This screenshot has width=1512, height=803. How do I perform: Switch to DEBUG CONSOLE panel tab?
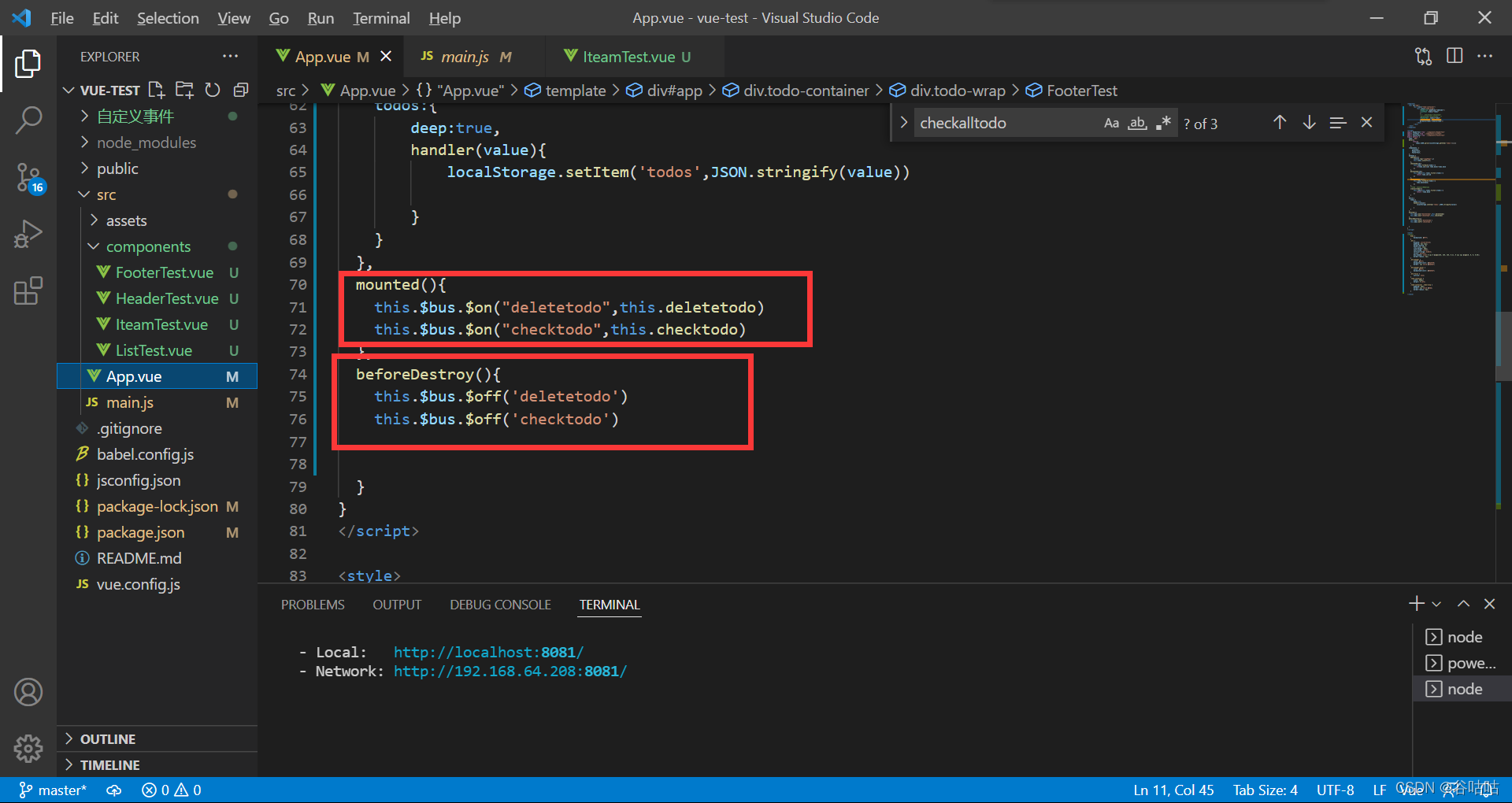point(500,605)
